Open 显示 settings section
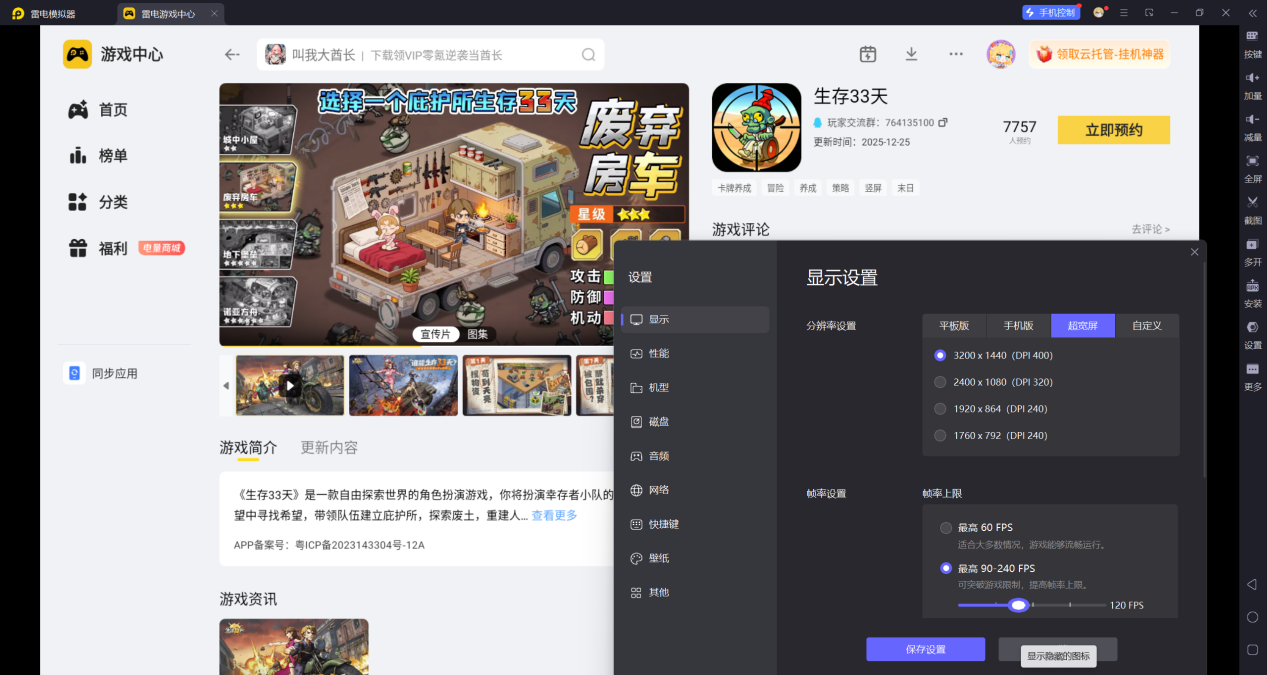The width and height of the screenshot is (1267, 675). pos(696,320)
